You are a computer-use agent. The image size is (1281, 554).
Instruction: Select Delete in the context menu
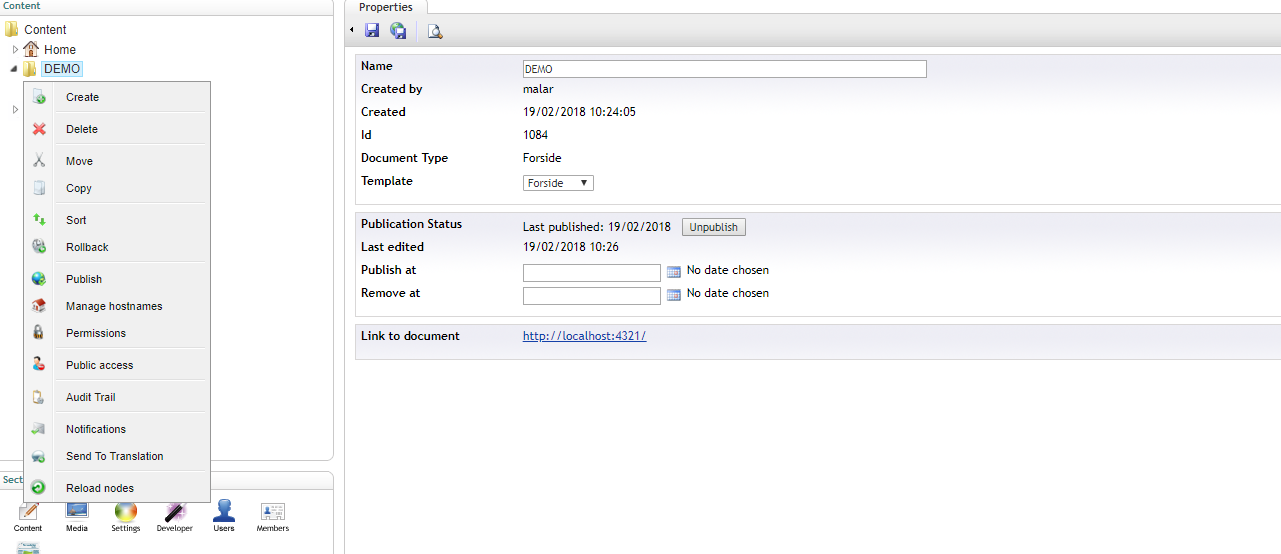click(x=82, y=129)
